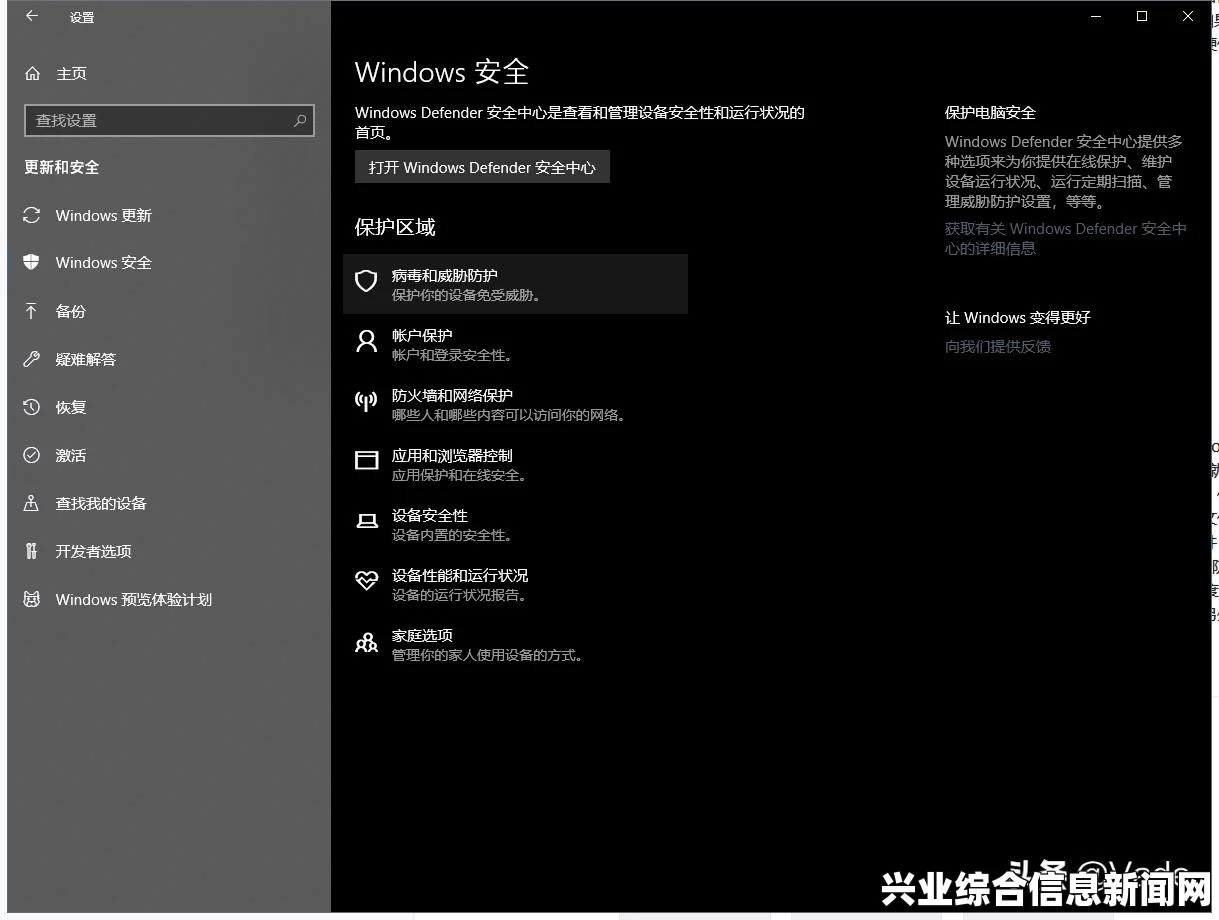Click the 疑难解答 wrench icon
1219x920 pixels.
click(x=32, y=359)
